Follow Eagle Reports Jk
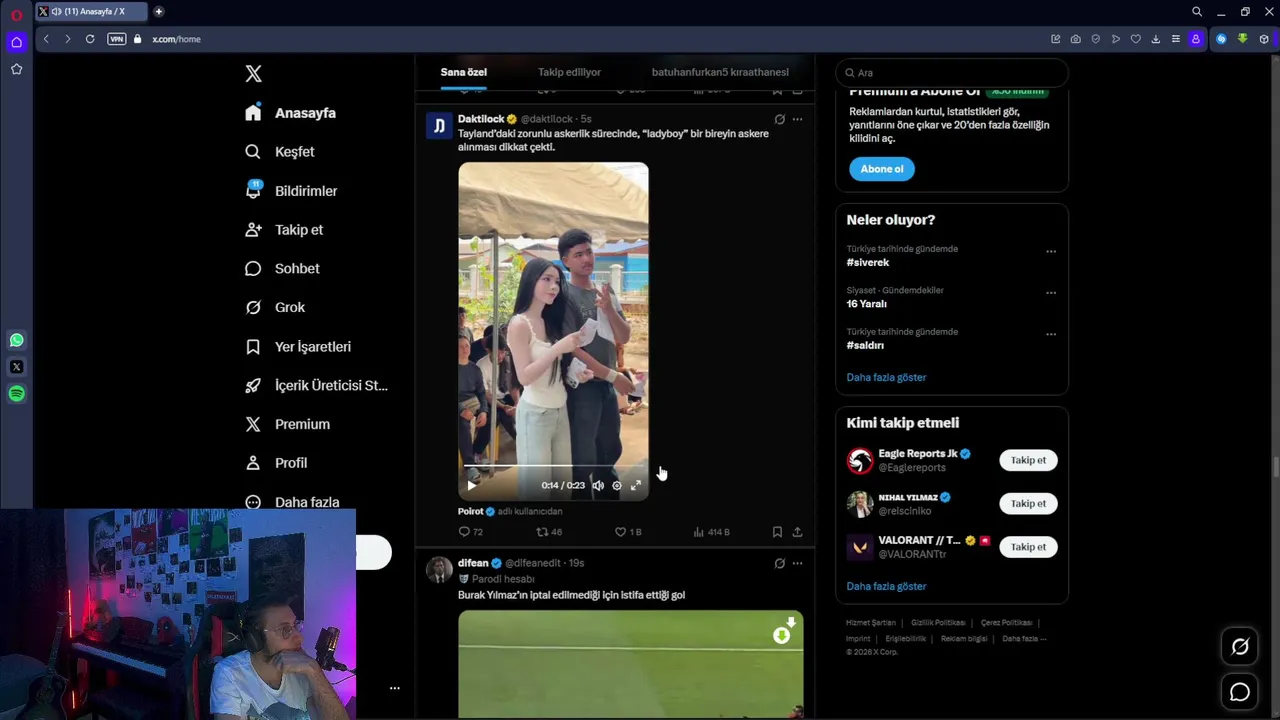The image size is (1280, 720). (x=1028, y=460)
